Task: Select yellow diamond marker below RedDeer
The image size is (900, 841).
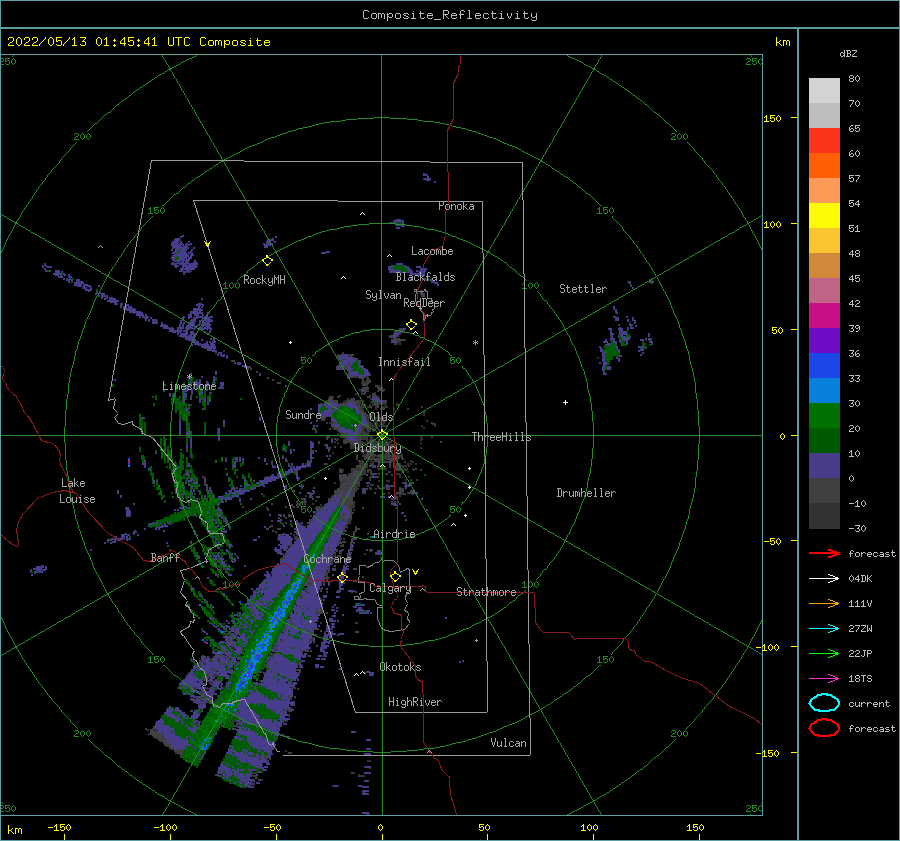Action: pyautogui.click(x=411, y=325)
